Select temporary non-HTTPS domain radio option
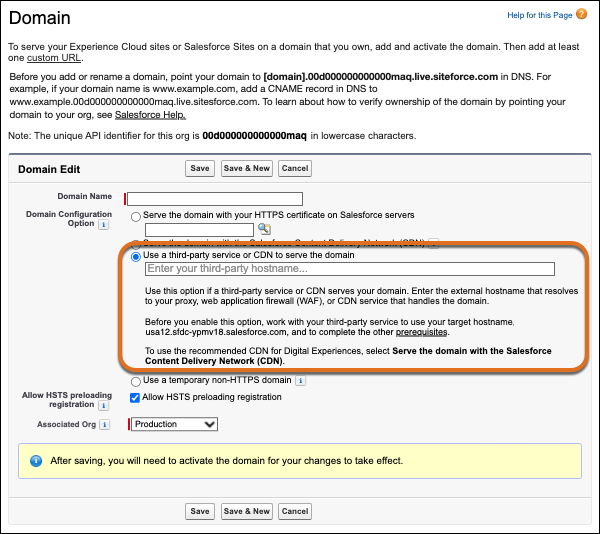 (x=136, y=382)
